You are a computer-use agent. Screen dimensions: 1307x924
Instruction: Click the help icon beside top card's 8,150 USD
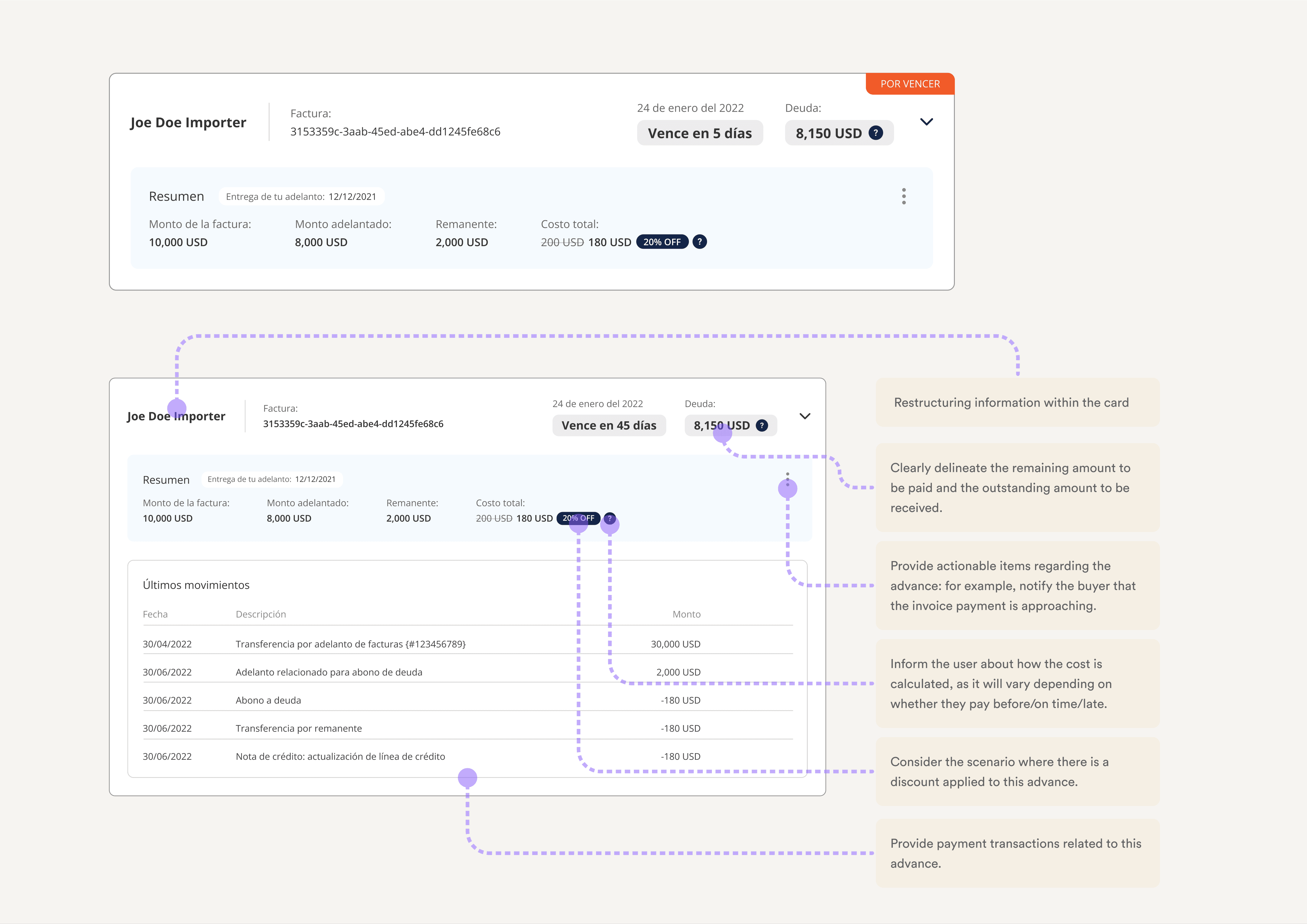tap(876, 133)
